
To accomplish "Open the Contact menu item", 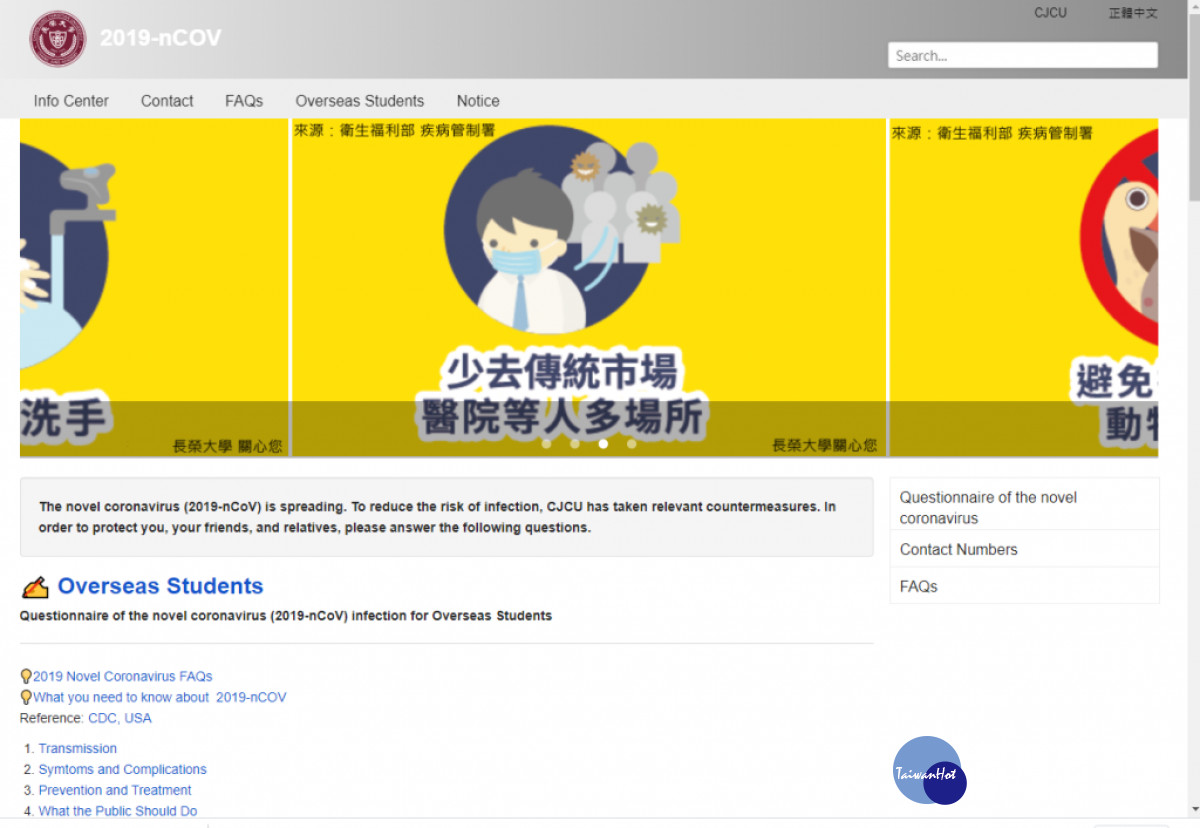I will pos(167,101).
